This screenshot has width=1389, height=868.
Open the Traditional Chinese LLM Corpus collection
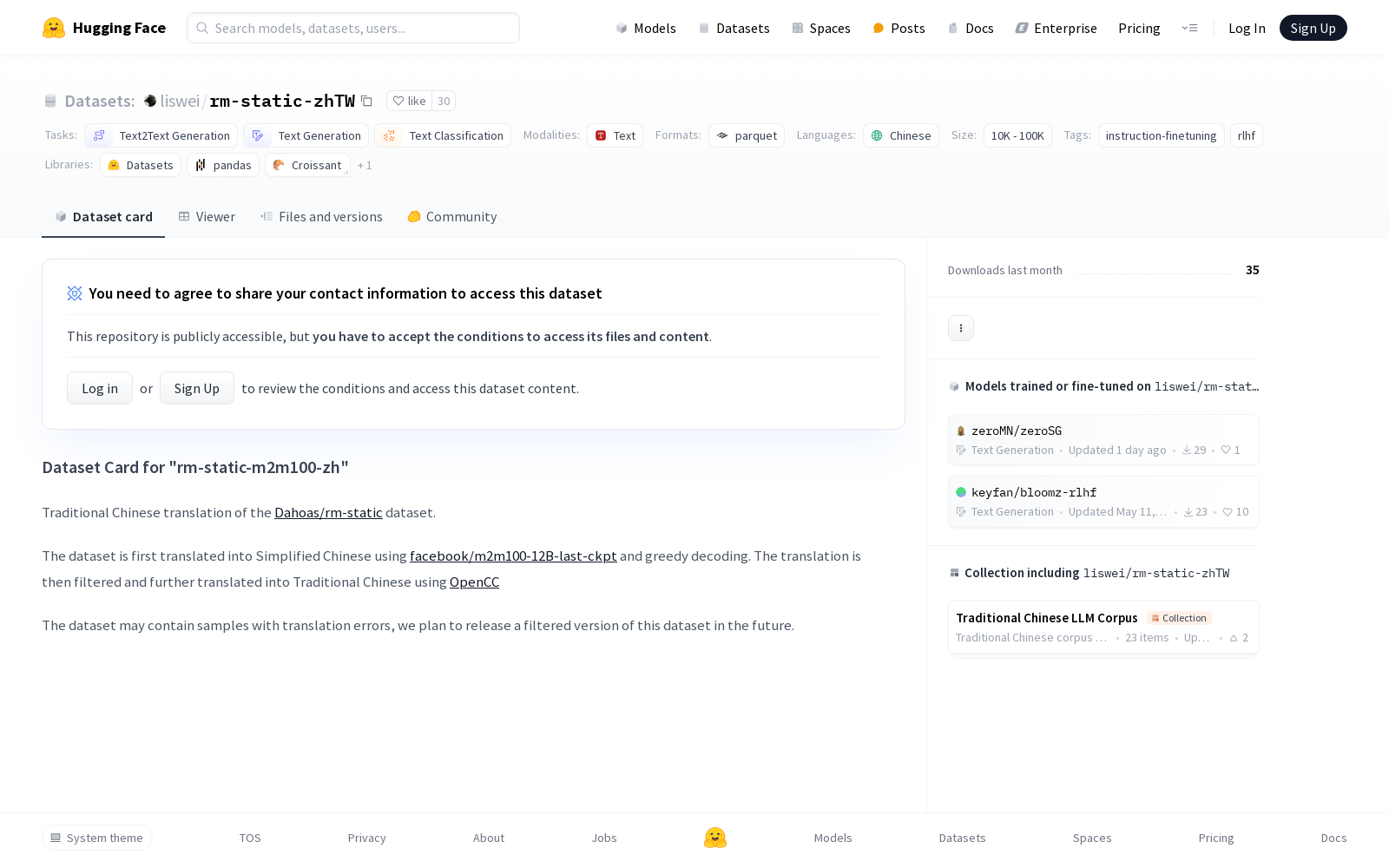1103,627
